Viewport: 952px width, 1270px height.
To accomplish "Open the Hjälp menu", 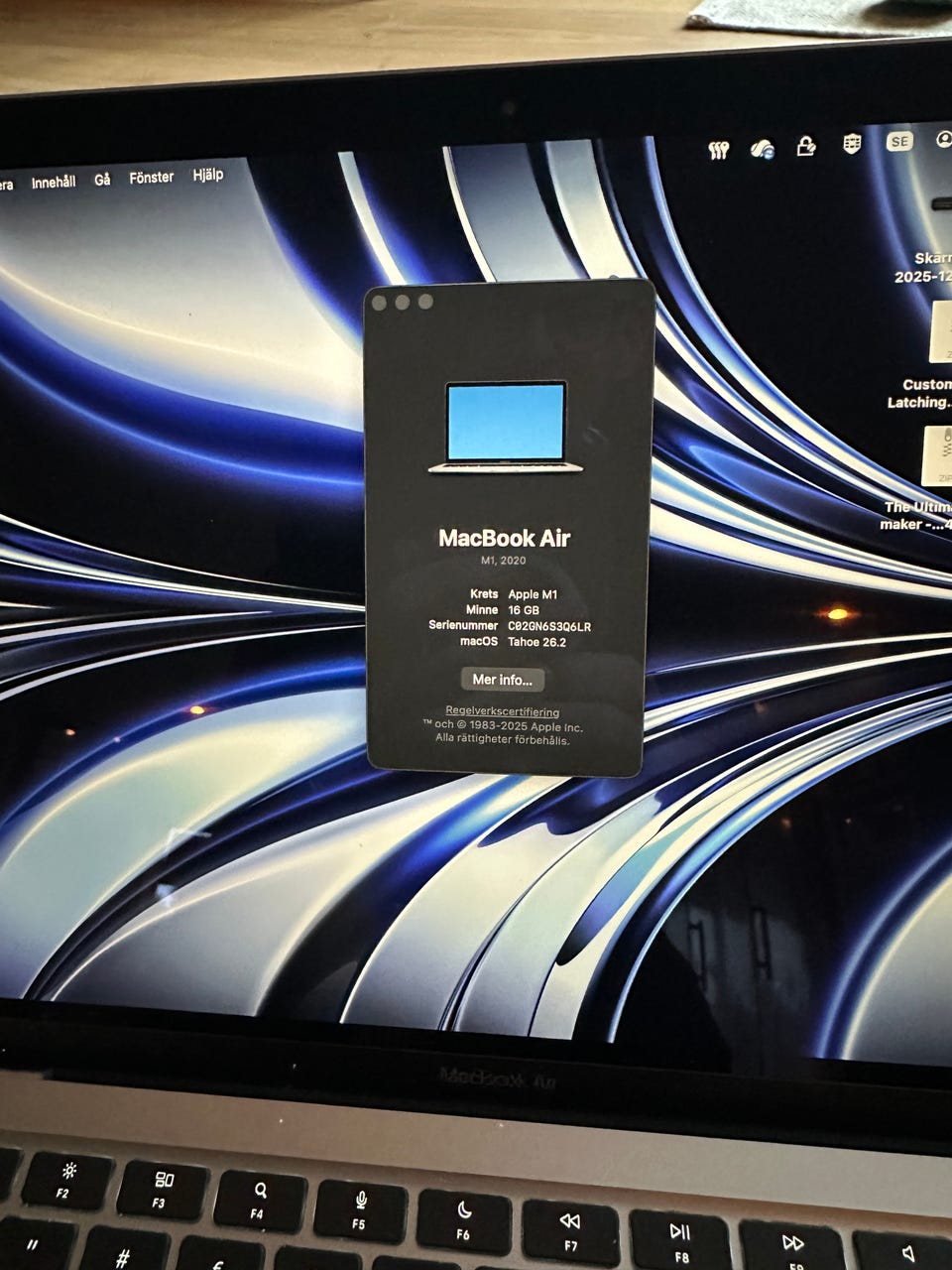I will click(x=207, y=175).
